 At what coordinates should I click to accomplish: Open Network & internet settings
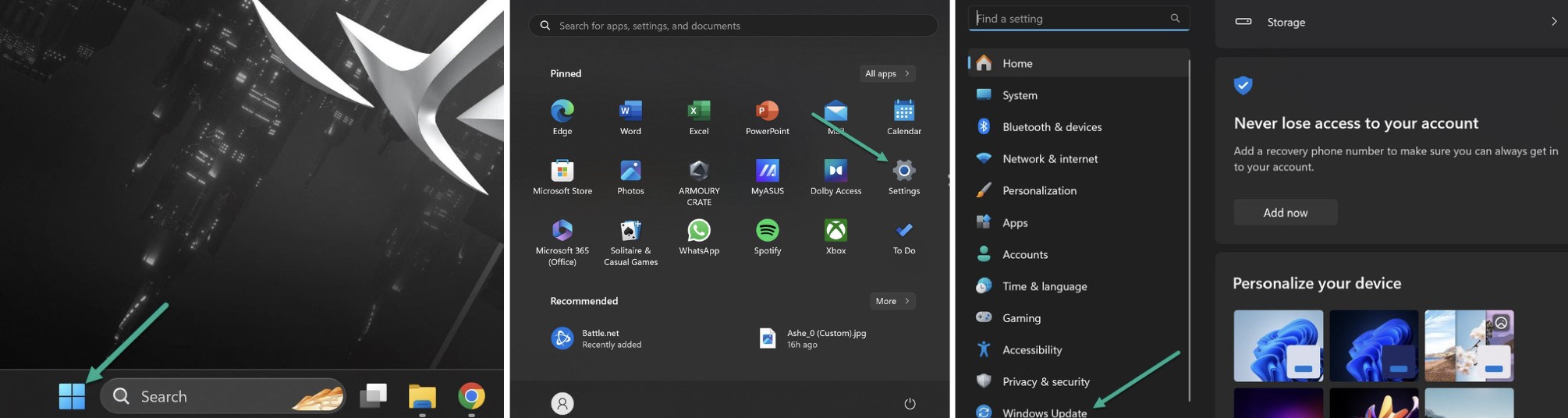1079,159
